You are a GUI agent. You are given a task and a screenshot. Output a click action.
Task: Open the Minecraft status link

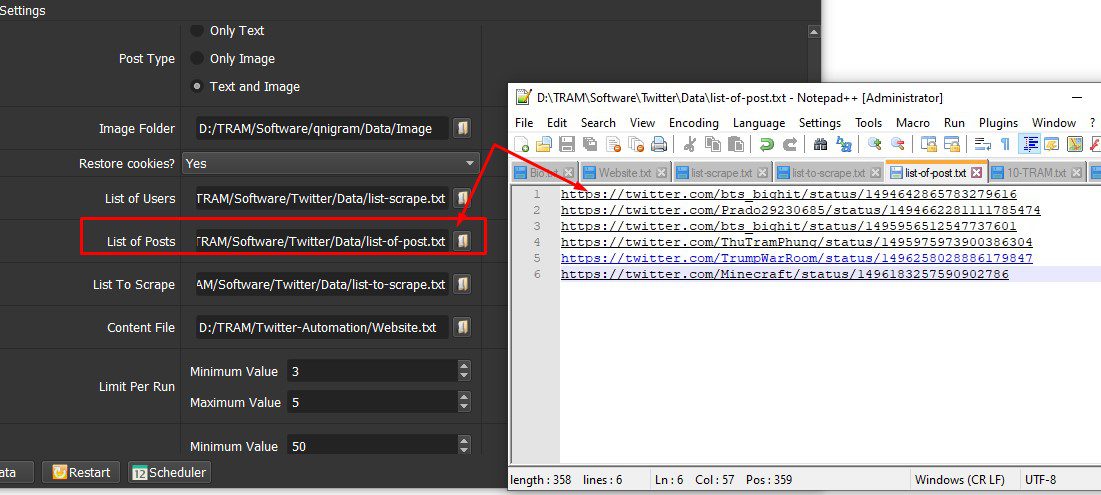[784, 275]
